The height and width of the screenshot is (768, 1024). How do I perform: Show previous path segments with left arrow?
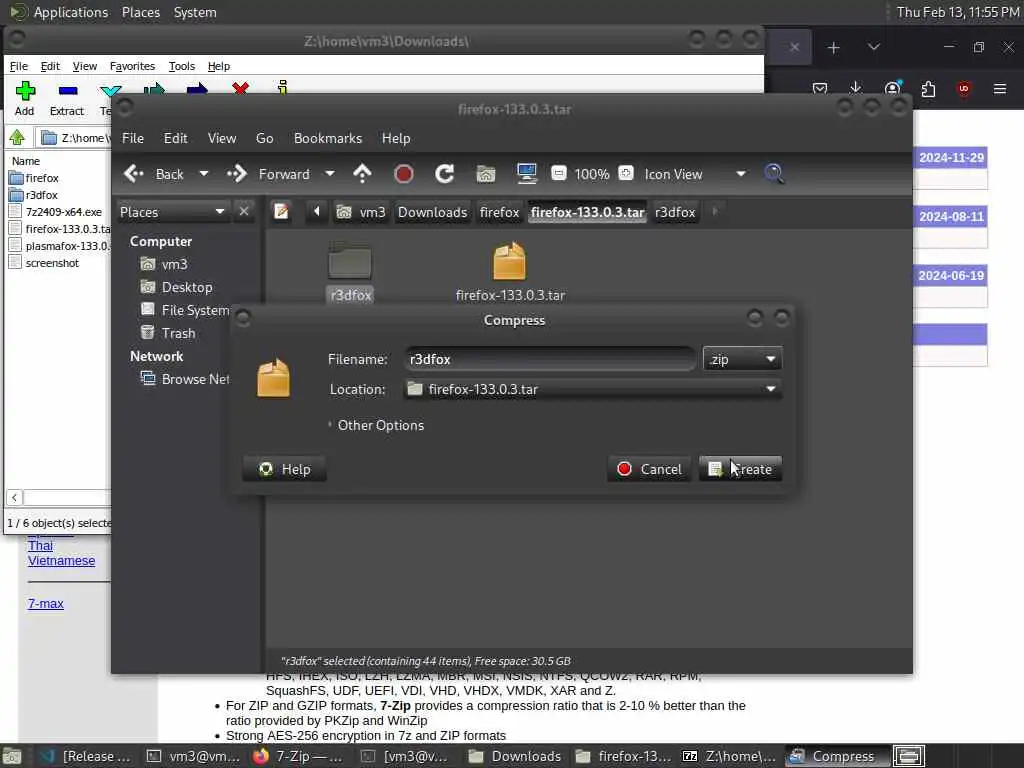(317, 212)
